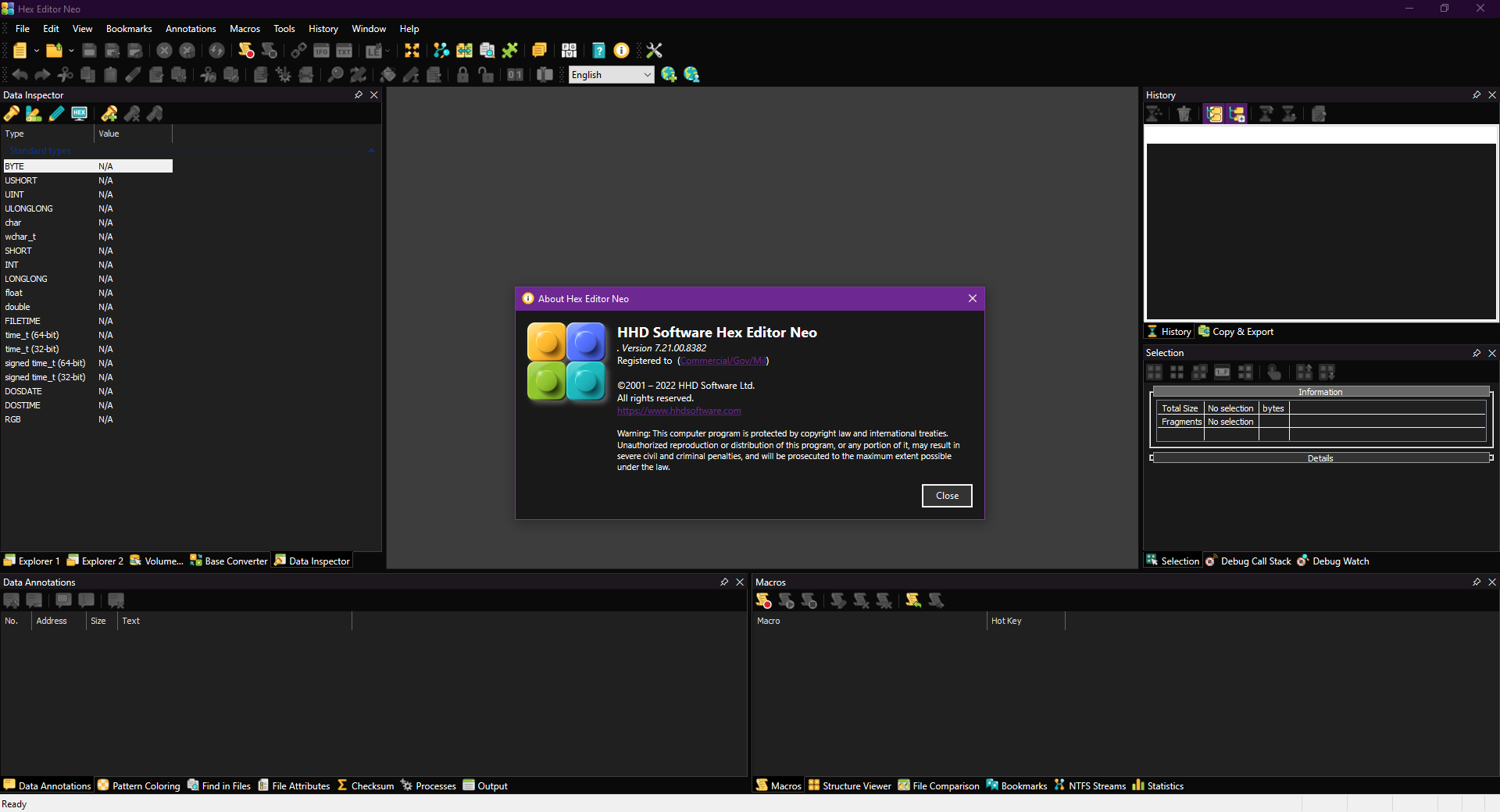The height and width of the screenshot is (812, 1500).
Task: Click the color palette icon in Data Inspector
Action: pyautogui.click(x=34, y=114)
